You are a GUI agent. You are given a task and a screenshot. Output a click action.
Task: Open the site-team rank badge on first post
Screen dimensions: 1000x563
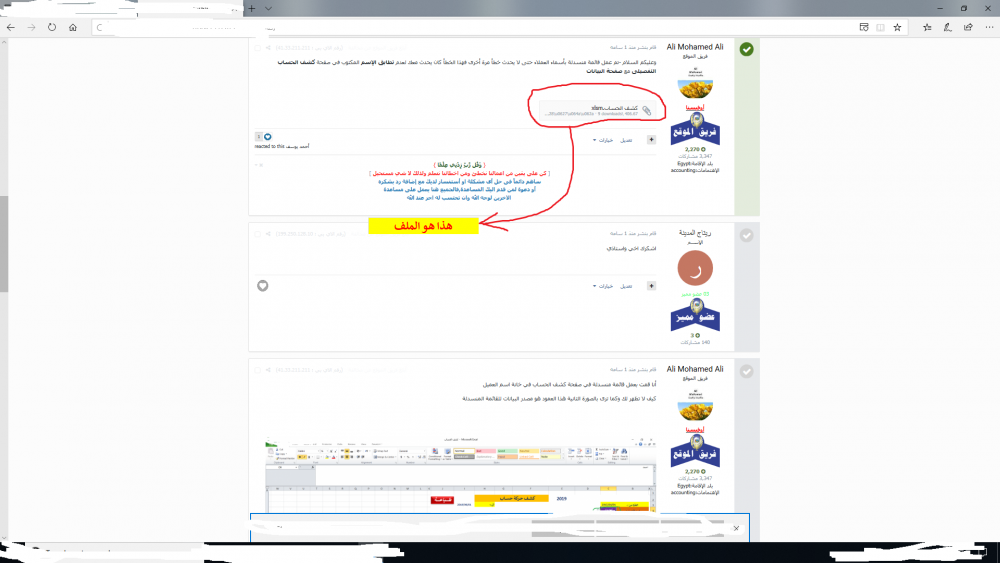point(695,129)
